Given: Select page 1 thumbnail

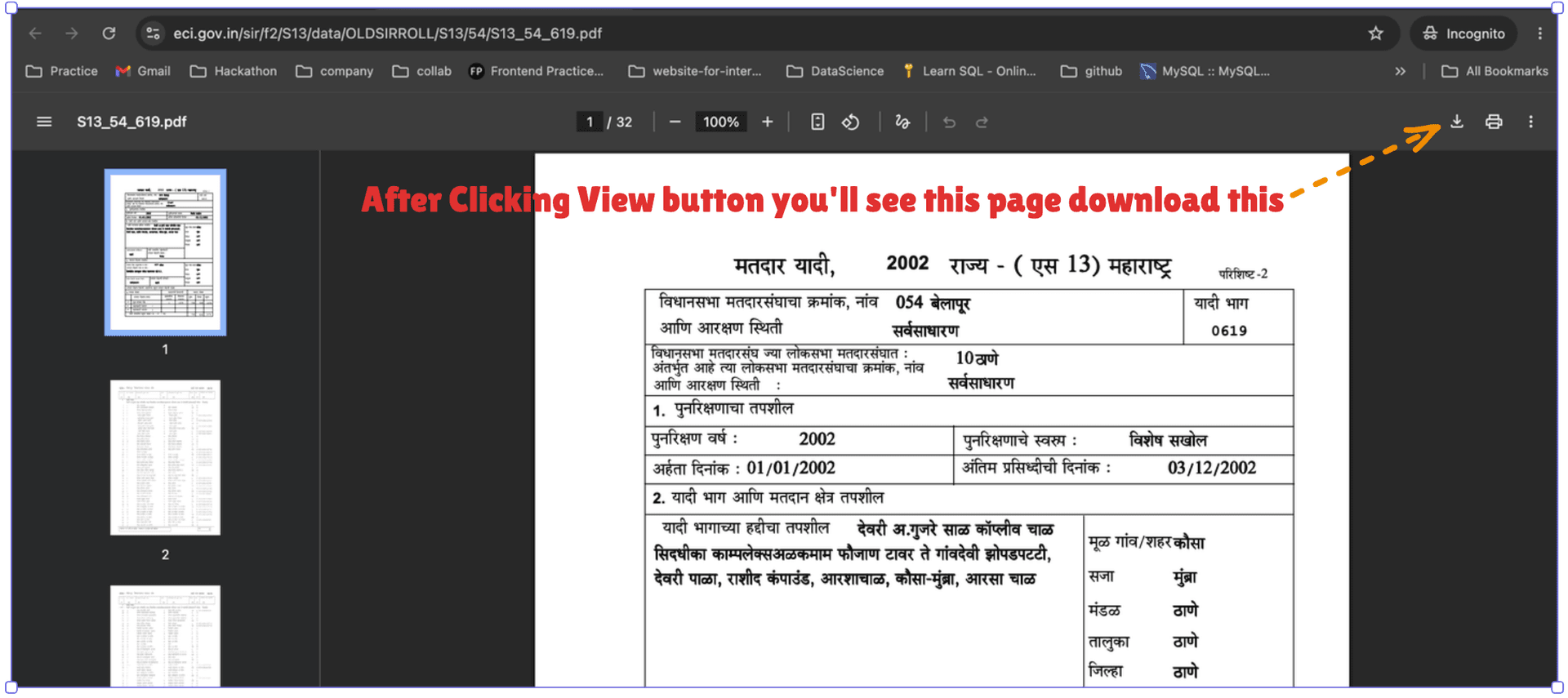Looking at the screenshot, I should tap(165, 252).
